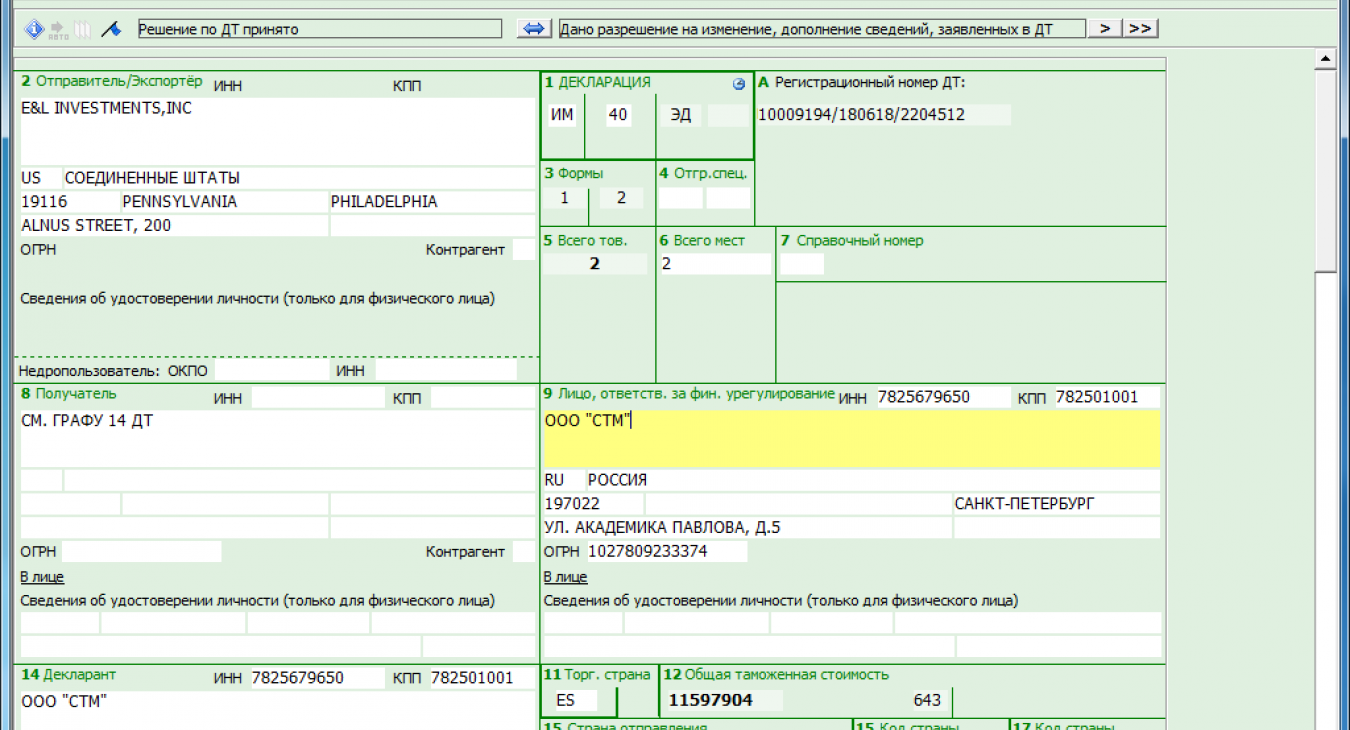Click the scrollbar up arrow
Viewport: 1350px width, 730px height.
point(1325,59)
